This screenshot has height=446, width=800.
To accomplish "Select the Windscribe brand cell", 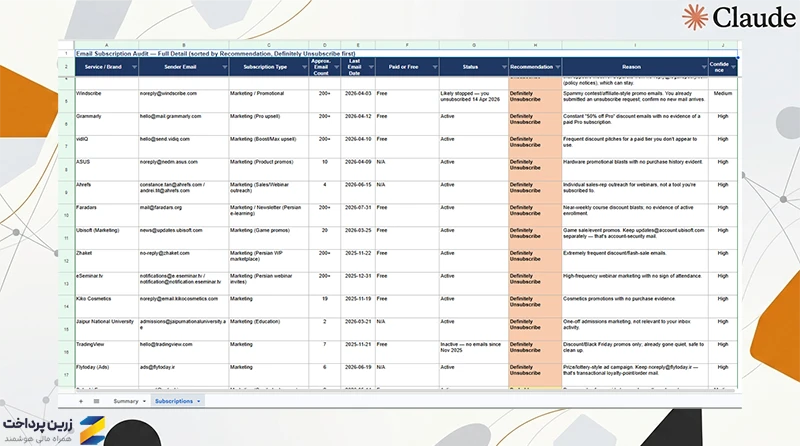I will (107, 101).
